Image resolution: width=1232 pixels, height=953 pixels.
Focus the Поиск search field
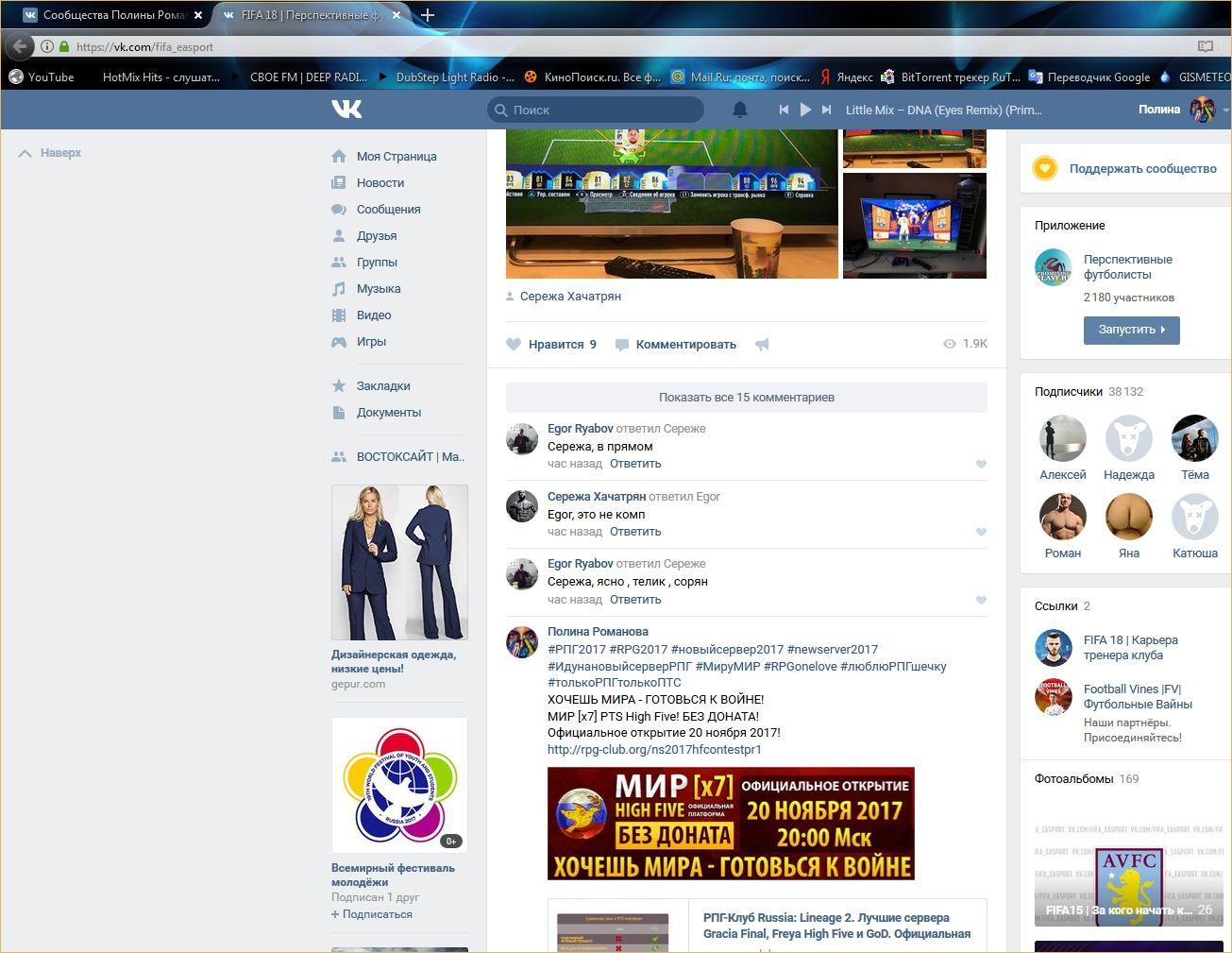click(x=595, y=110)
